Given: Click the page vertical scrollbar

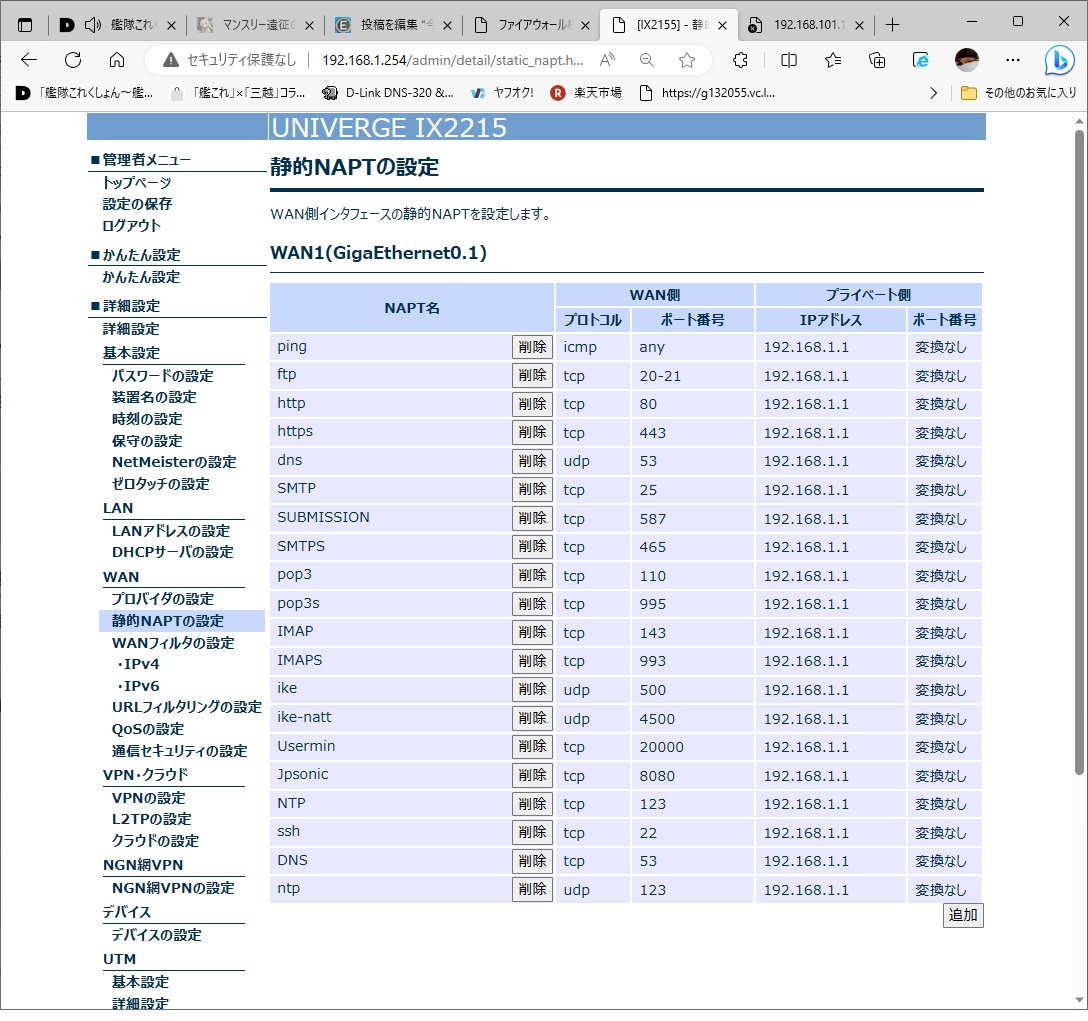Looking at the screenshot, I should tap(1079, 451).
